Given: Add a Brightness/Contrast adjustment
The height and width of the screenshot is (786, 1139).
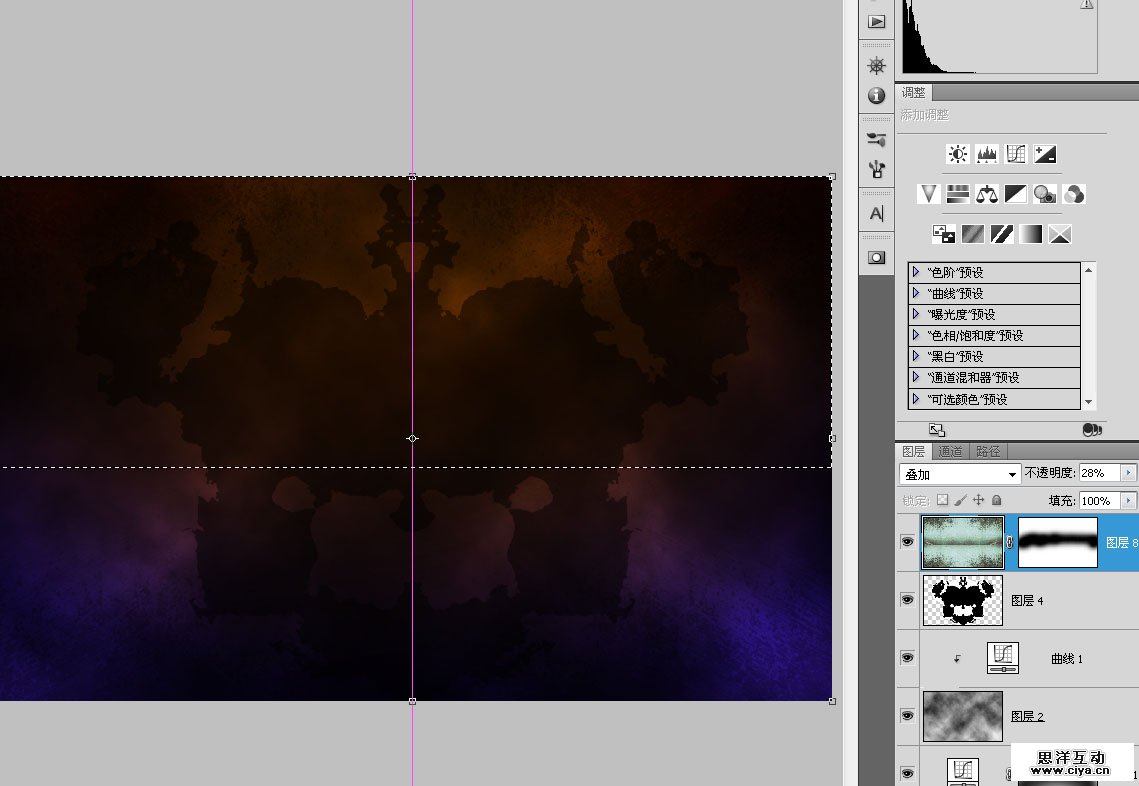Looking at the screenshot, I should point(958,154).
